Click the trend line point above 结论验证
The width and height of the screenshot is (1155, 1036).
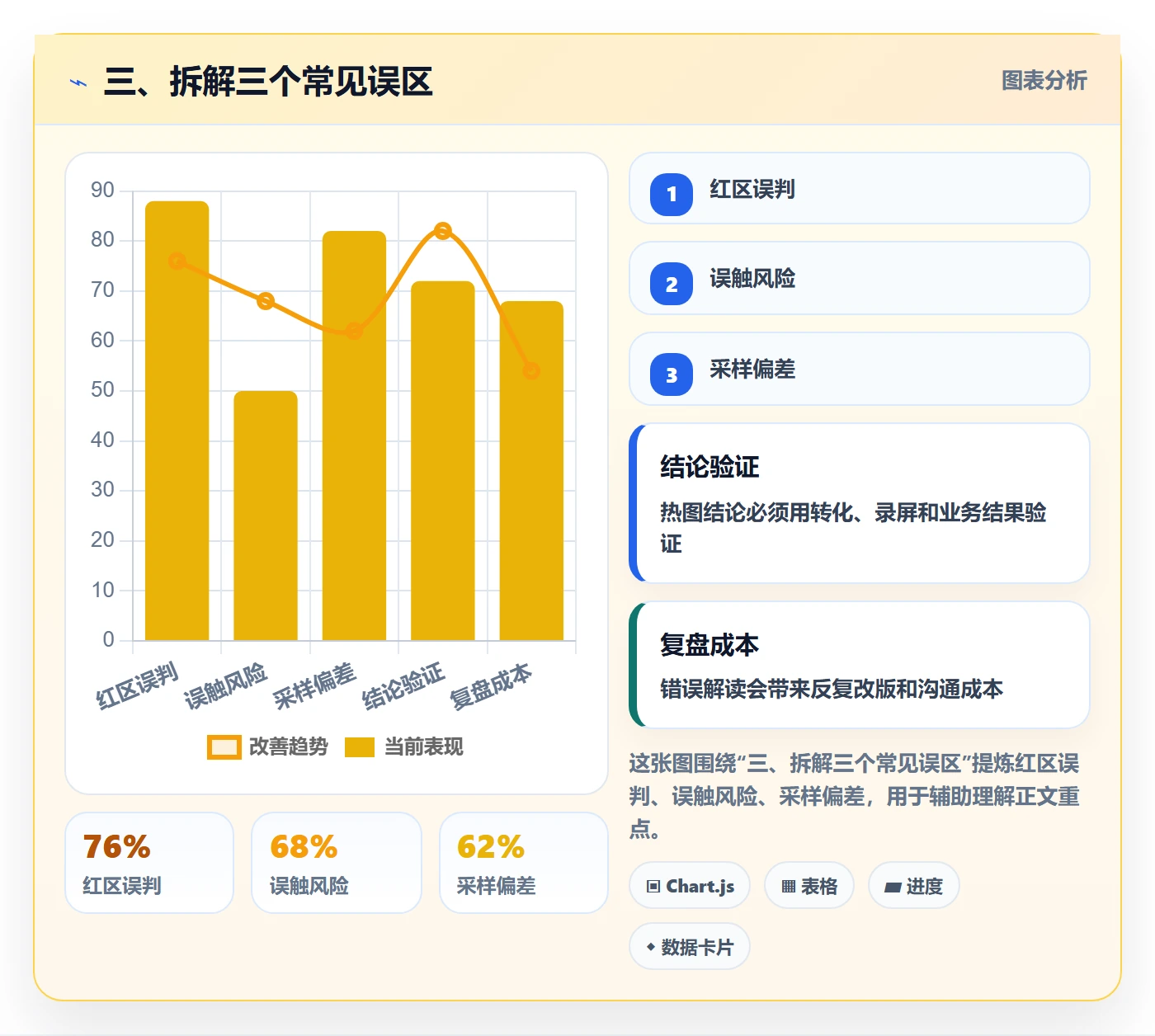pyautogui.click(x=443, y=231)
